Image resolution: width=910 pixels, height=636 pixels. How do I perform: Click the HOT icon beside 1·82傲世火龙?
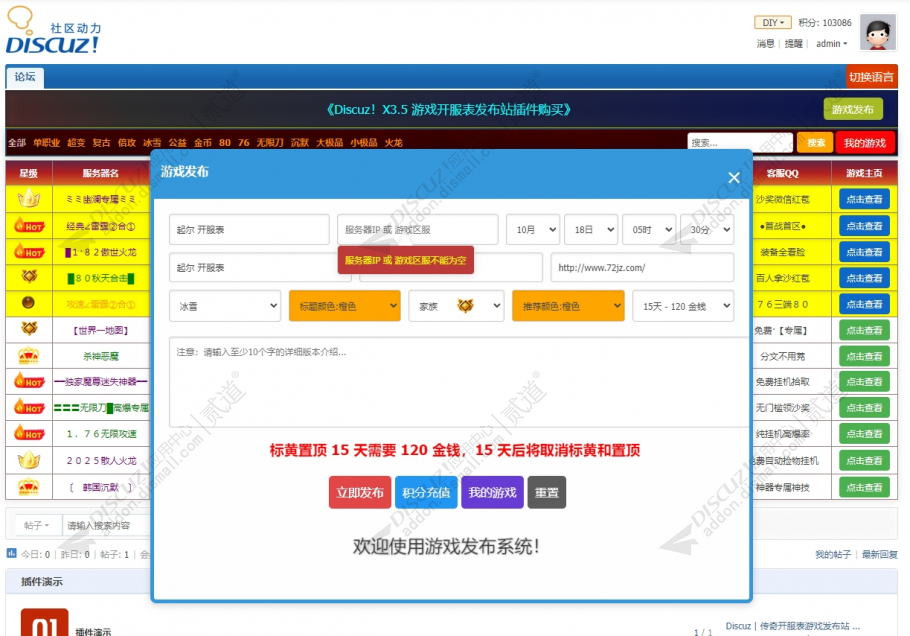(x=29, y=251)
